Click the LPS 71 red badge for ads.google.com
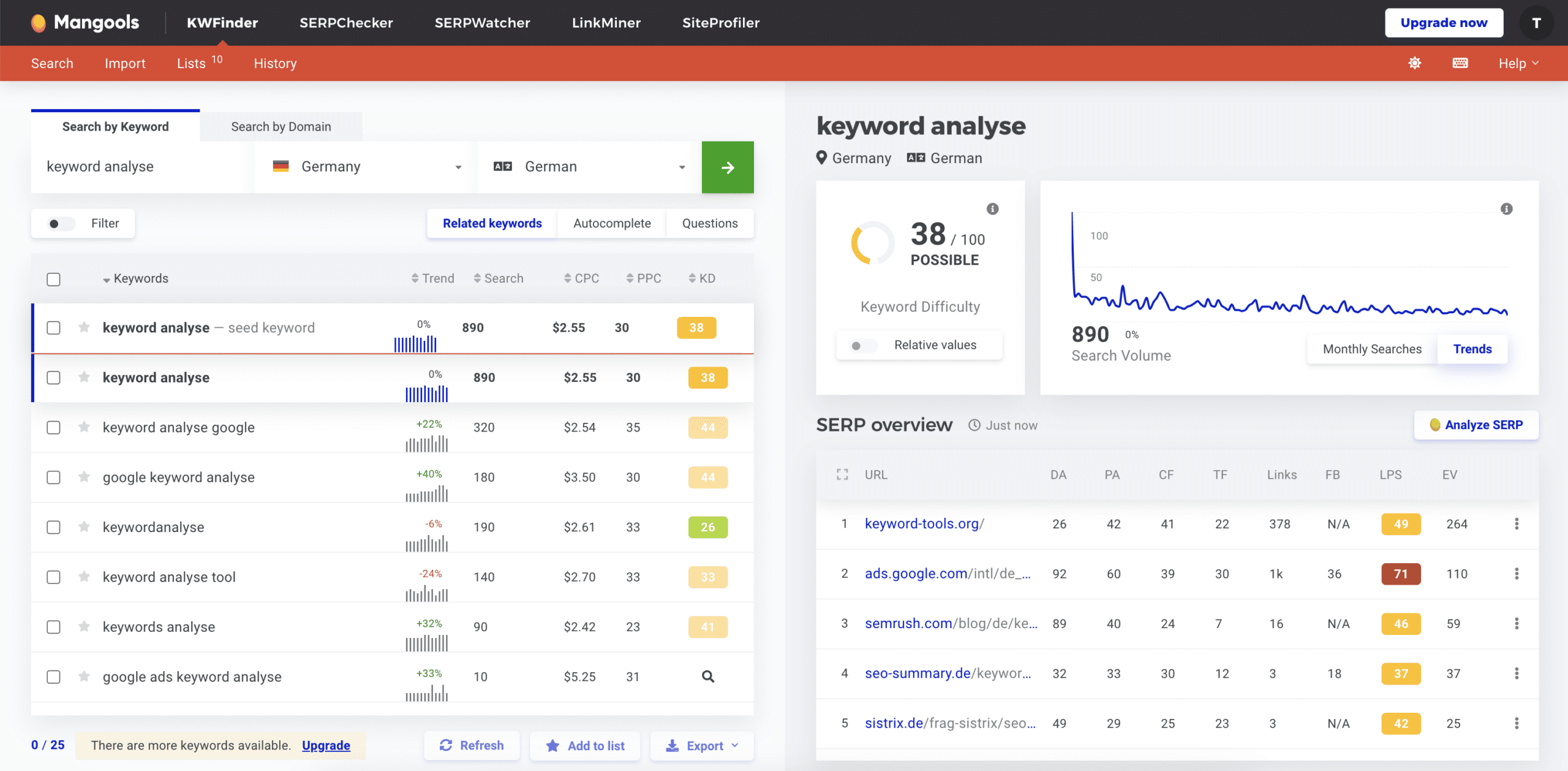1568x771 pixels. click(x=1401, y=574)
